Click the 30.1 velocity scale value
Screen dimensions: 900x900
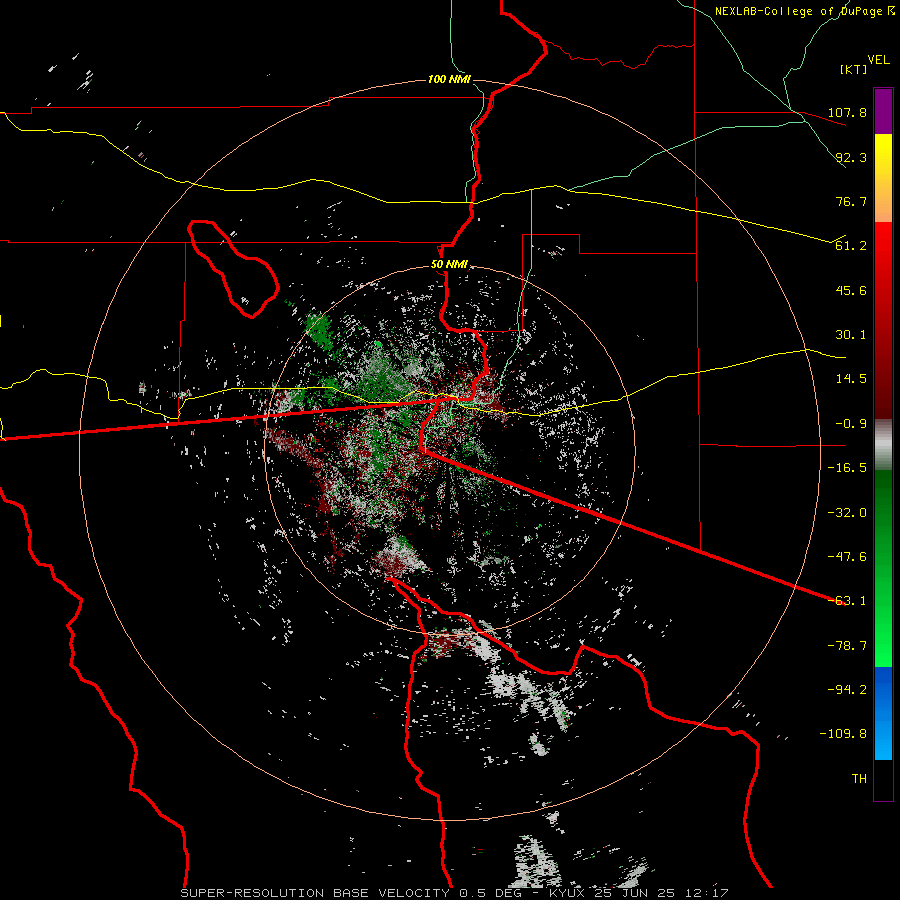coord(851,335)
